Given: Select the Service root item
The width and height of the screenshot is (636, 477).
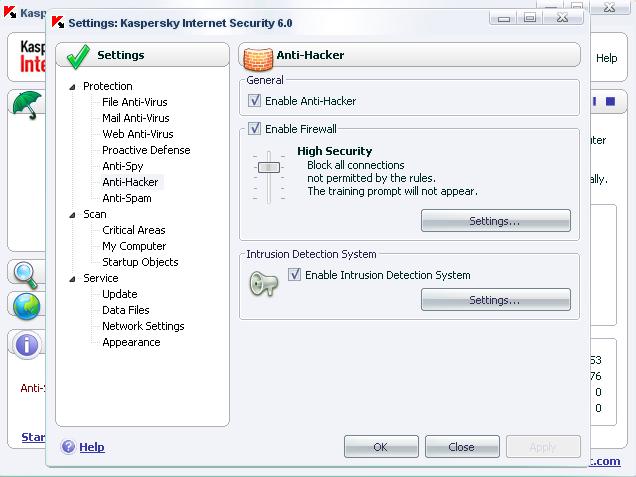Looking at the screenshot, I should point(101,279).
